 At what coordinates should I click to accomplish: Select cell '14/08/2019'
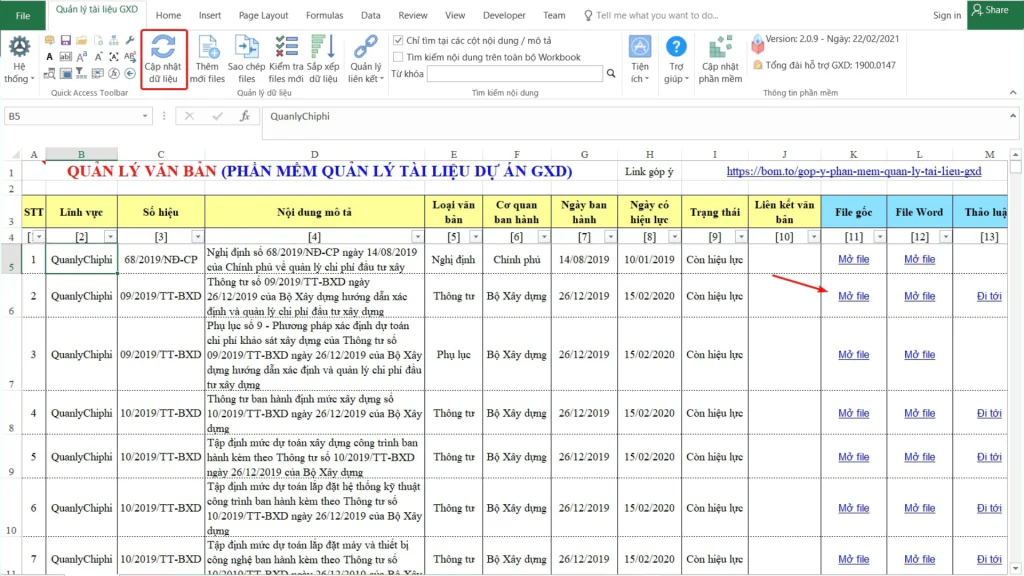click(x=584, y=259)
